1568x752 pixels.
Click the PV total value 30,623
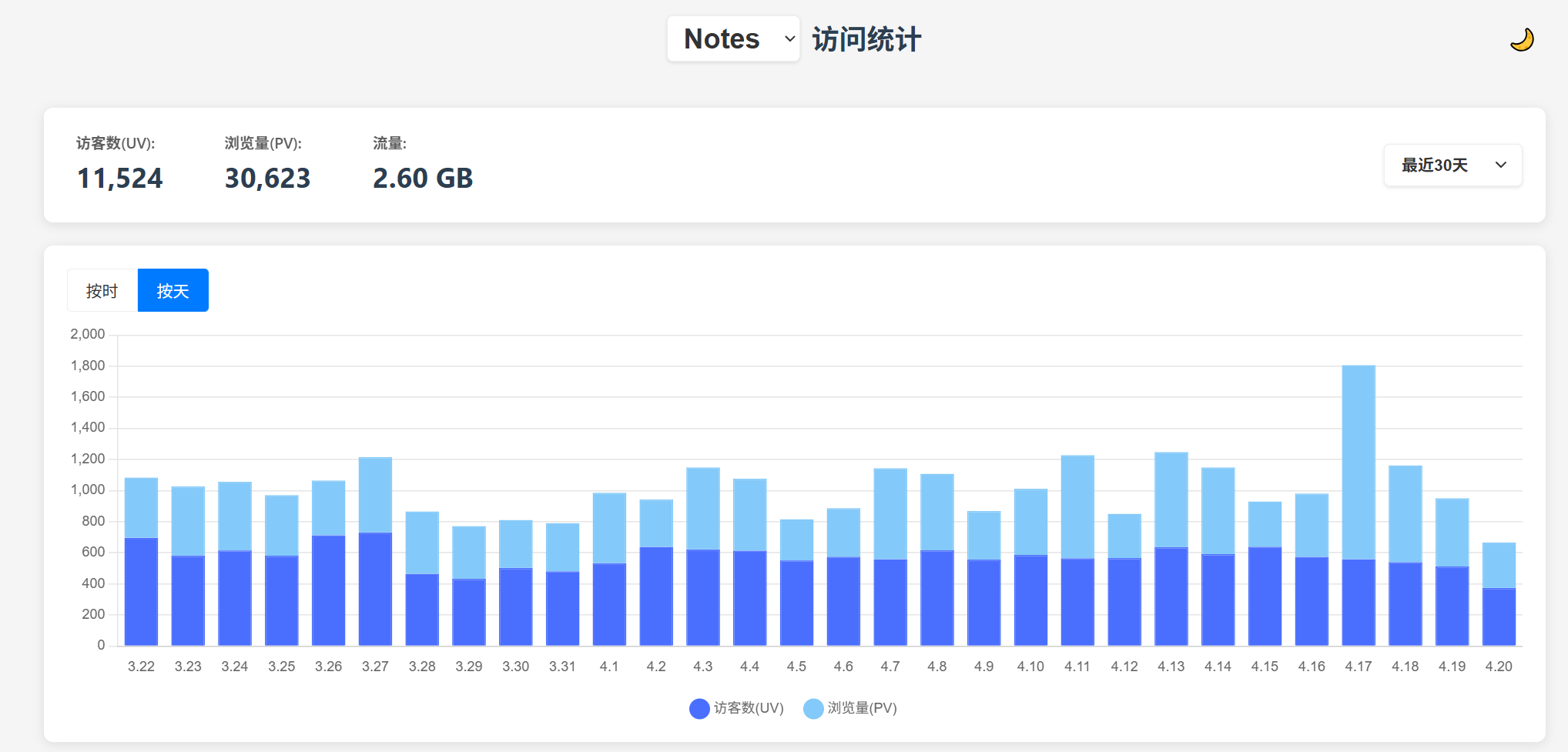coord(266,179)
